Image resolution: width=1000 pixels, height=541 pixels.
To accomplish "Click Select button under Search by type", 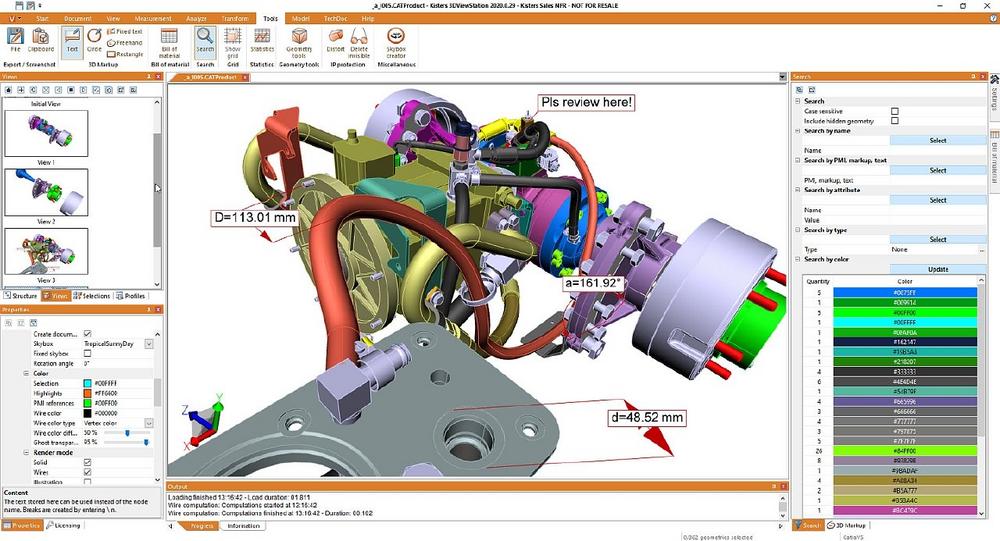I will [938, 239].
